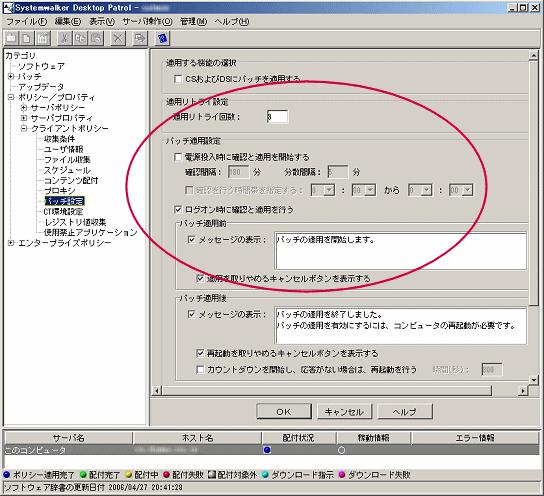This screenshot has width=544, height=496.
Task: Click the ホスト名 column header
Action: coord(197,438)
